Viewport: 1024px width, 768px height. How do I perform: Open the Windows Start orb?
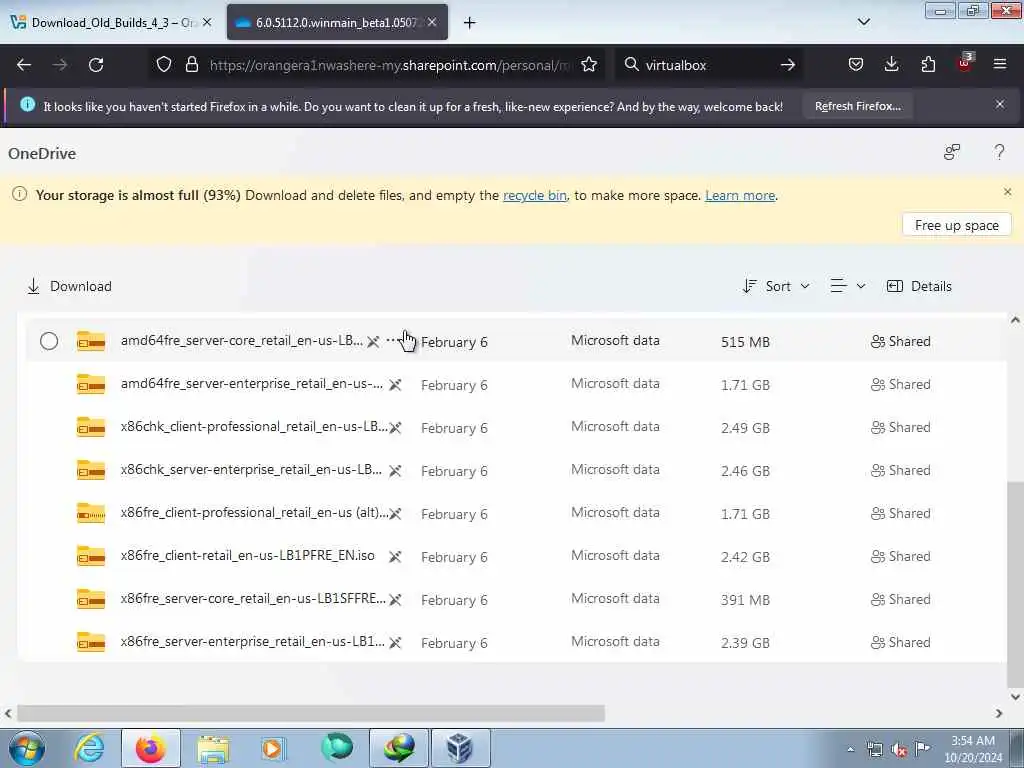(x=27, y=748)
